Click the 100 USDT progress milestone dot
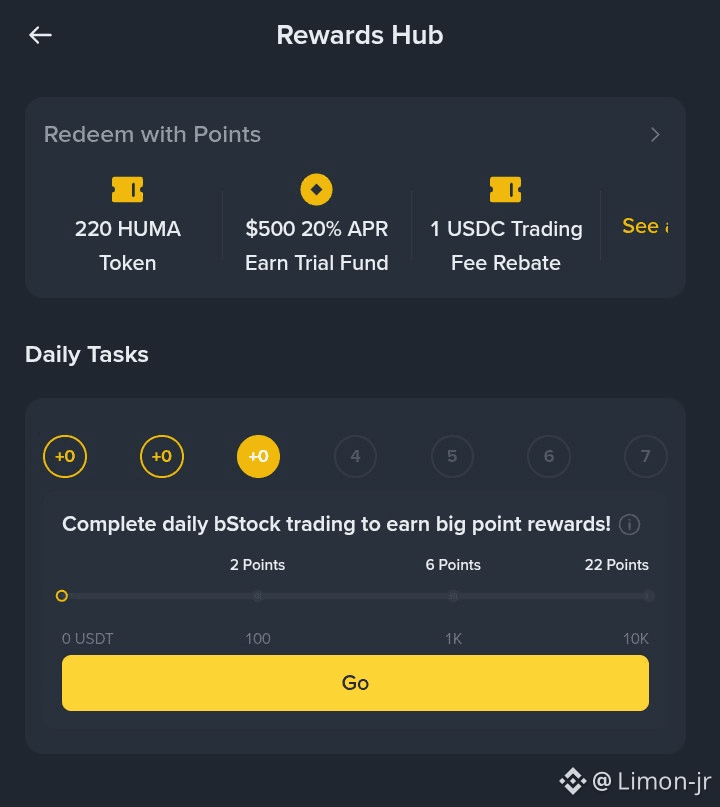Image resolution: width=720 pixels, height=807 pixels. pos(257,596)
